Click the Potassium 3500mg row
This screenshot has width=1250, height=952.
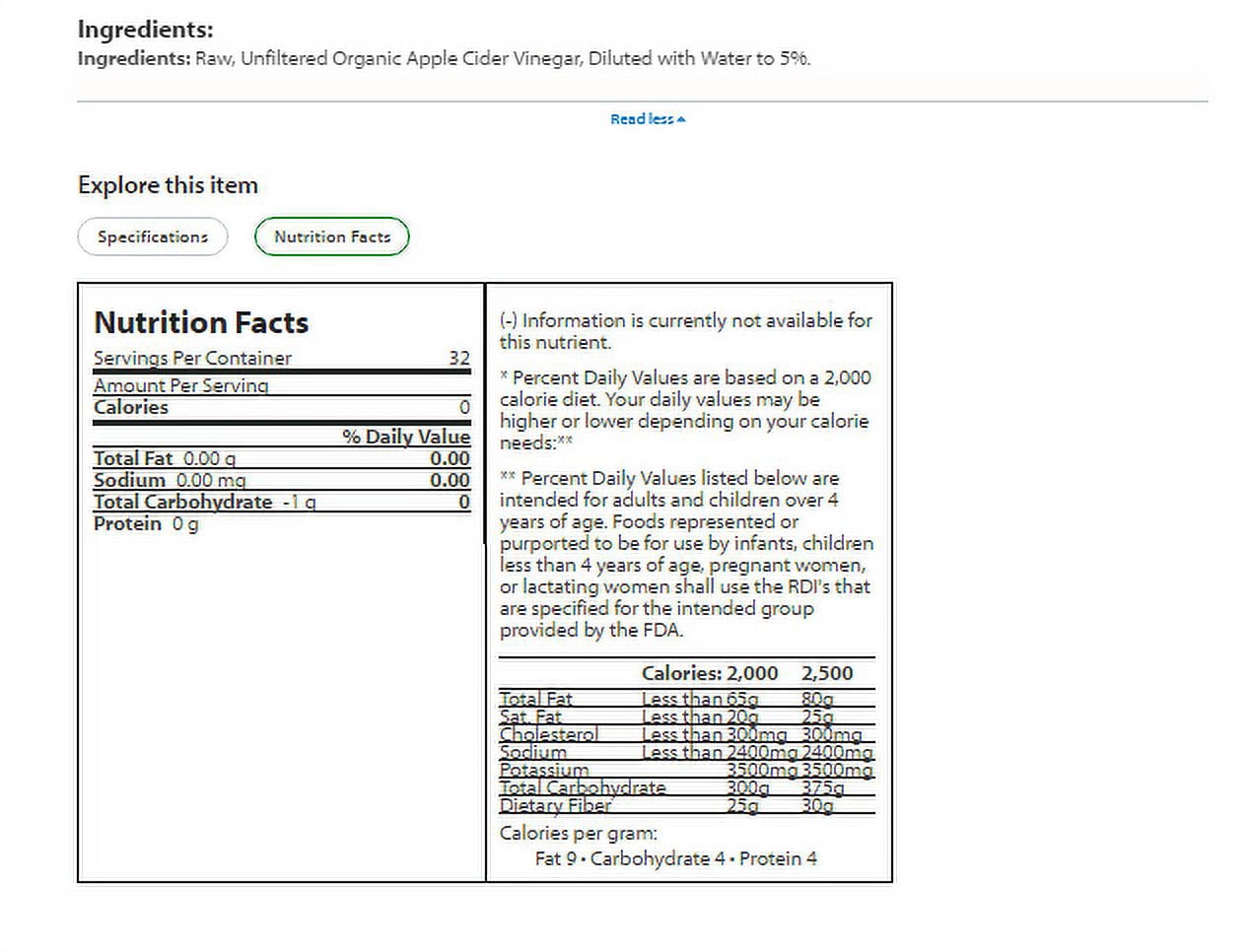click(x=687, y=770)
